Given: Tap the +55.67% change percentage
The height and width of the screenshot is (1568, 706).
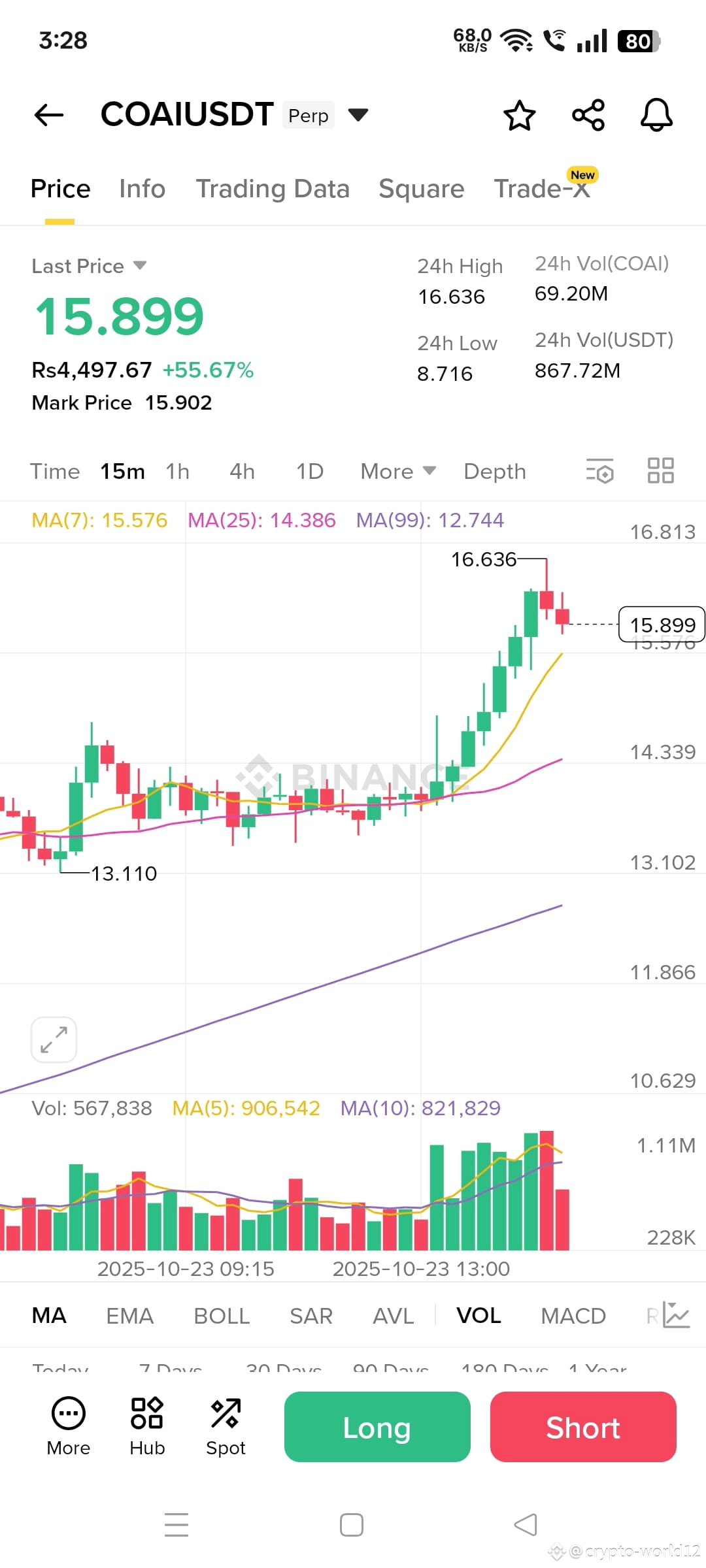Looking at the screenshot, I should (x=208, y=370).
